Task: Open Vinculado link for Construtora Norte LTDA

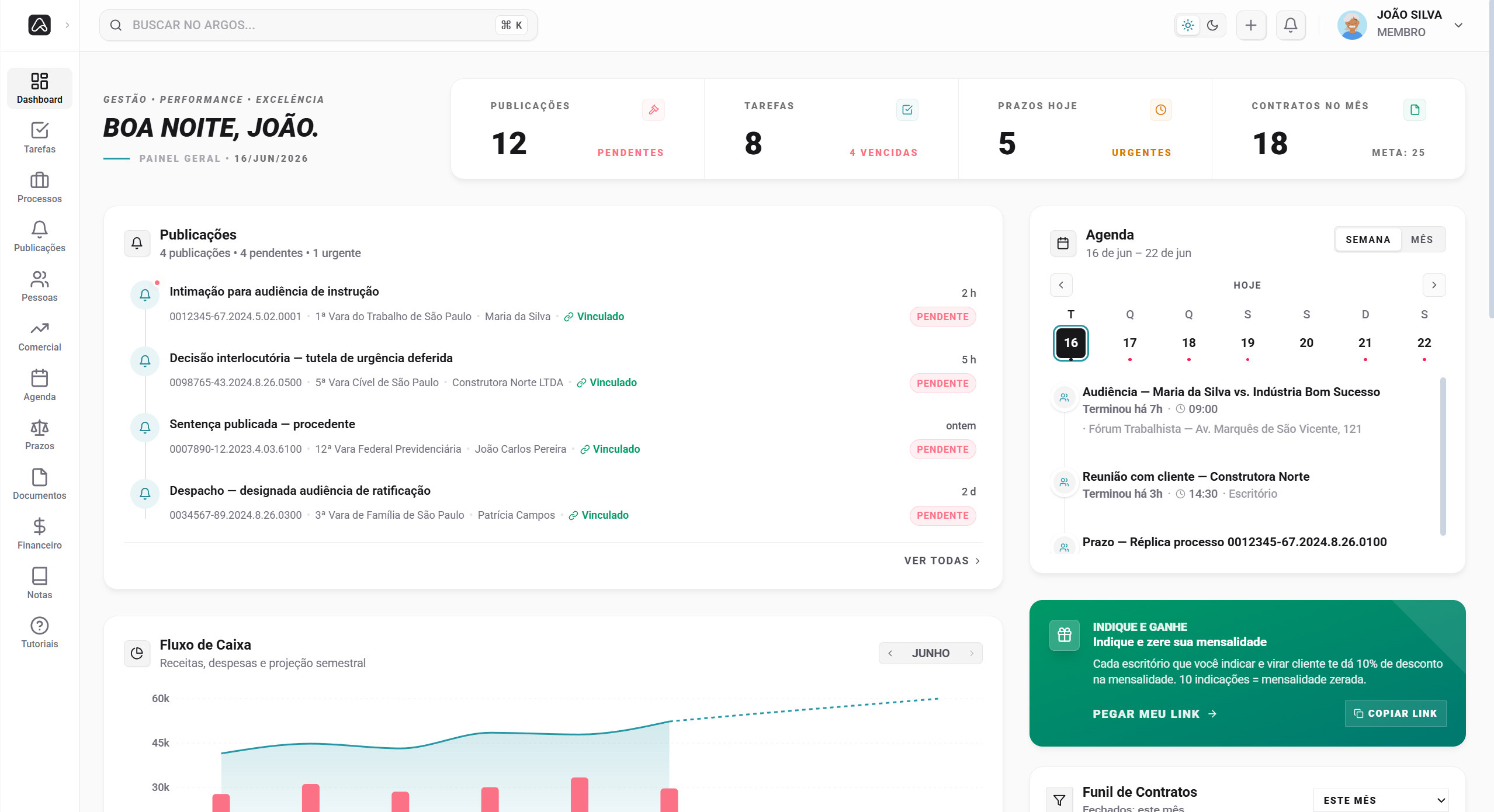Action: 606,383
